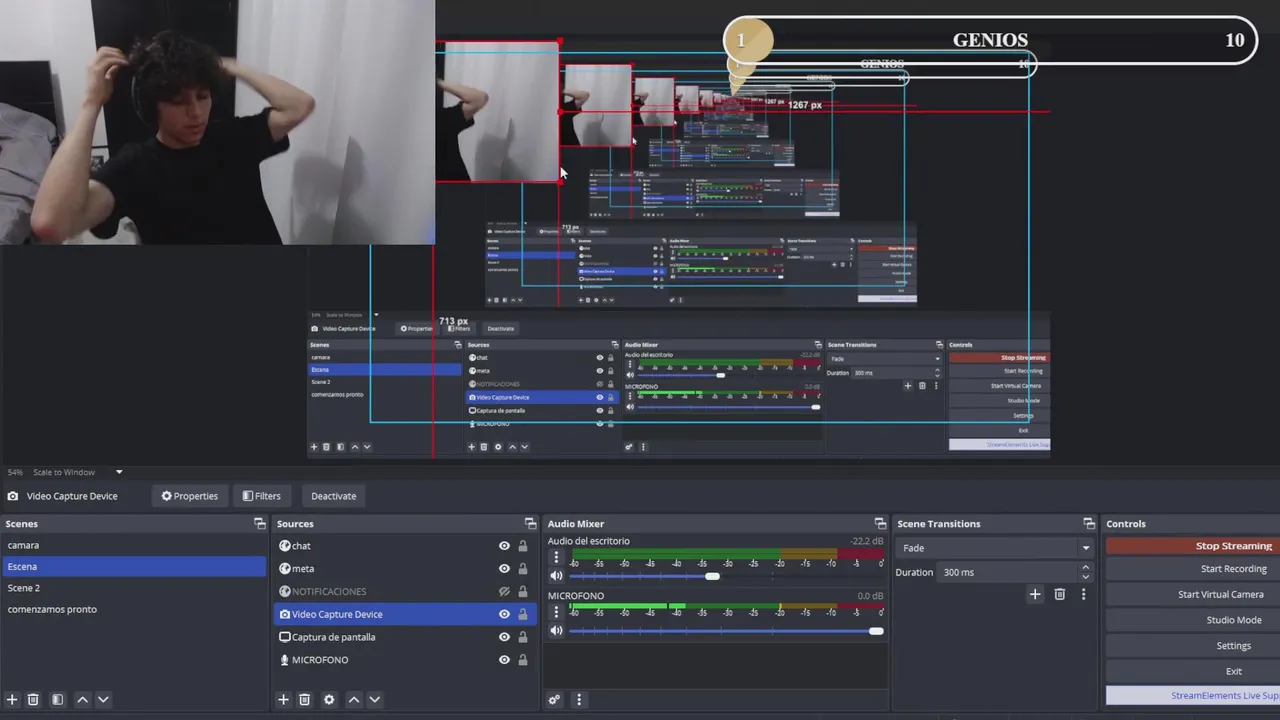Start the Virtual Camera

[1192, 594]
